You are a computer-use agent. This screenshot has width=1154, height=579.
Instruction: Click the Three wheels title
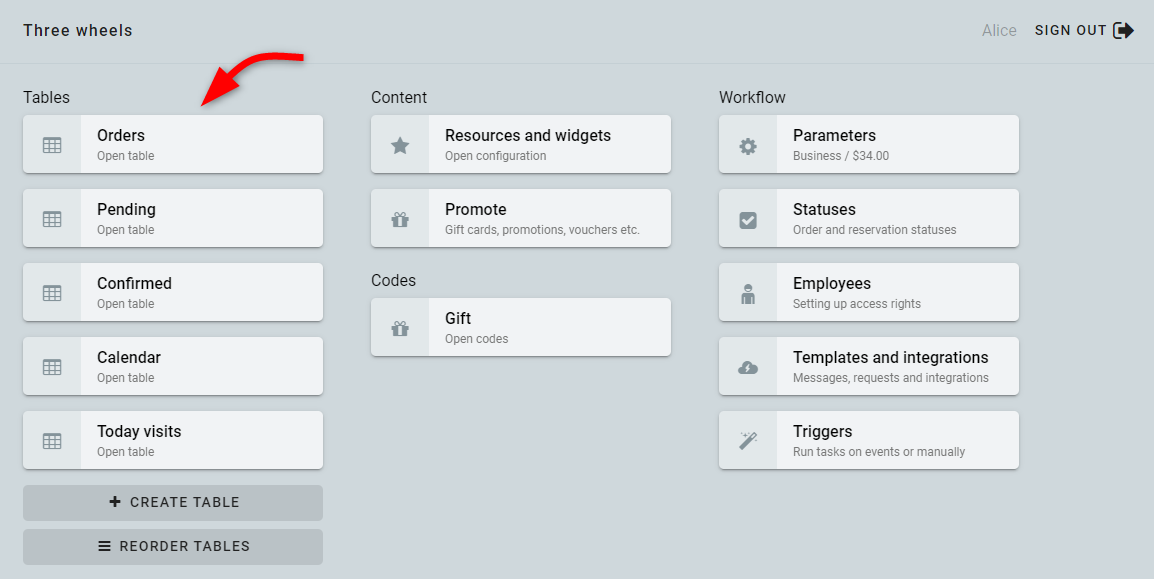(x=78, y=30)
